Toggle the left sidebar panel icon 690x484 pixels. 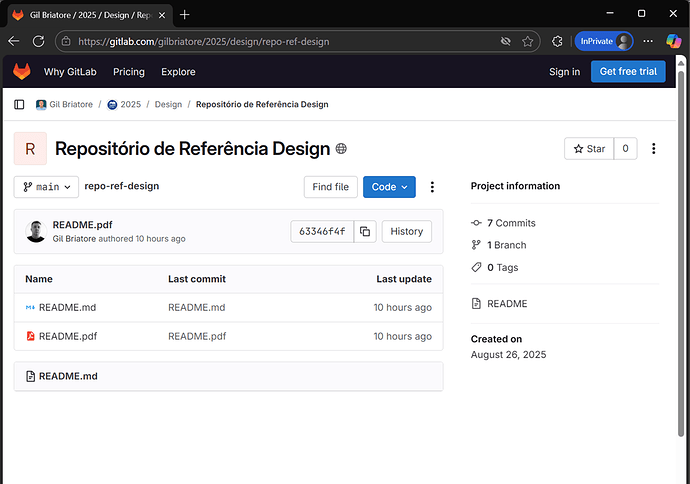(x=19, y=104)
